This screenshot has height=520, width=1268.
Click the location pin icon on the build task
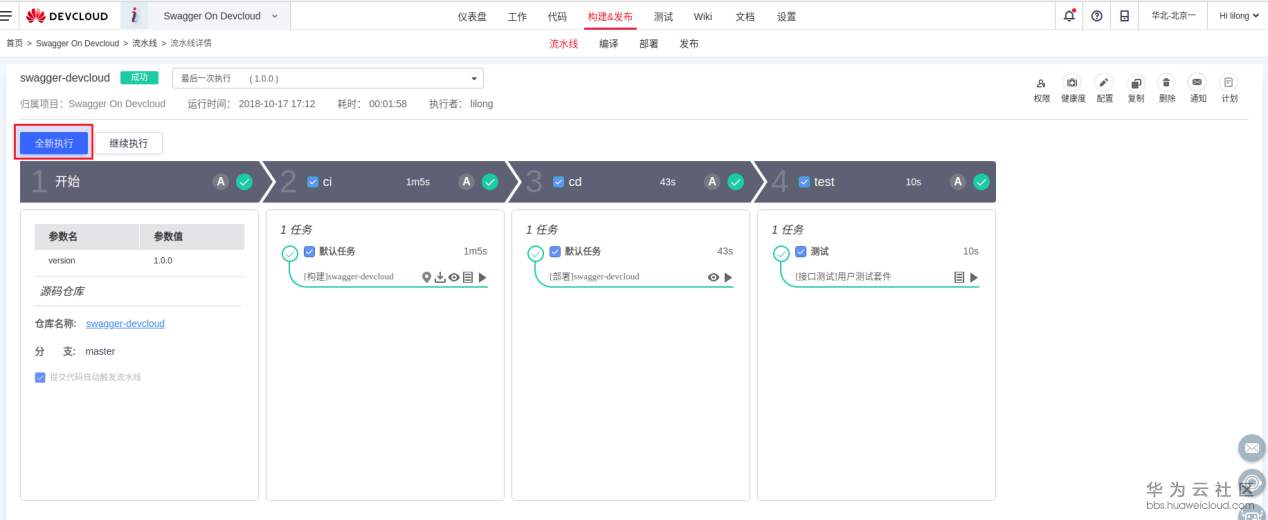click(x=426, y=277)
